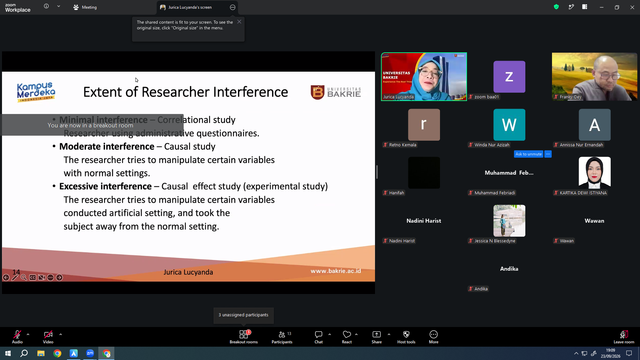Select Kartika Dewi Istiyana photo tile
Screen dimensions: 640x360
click(594, 173)
